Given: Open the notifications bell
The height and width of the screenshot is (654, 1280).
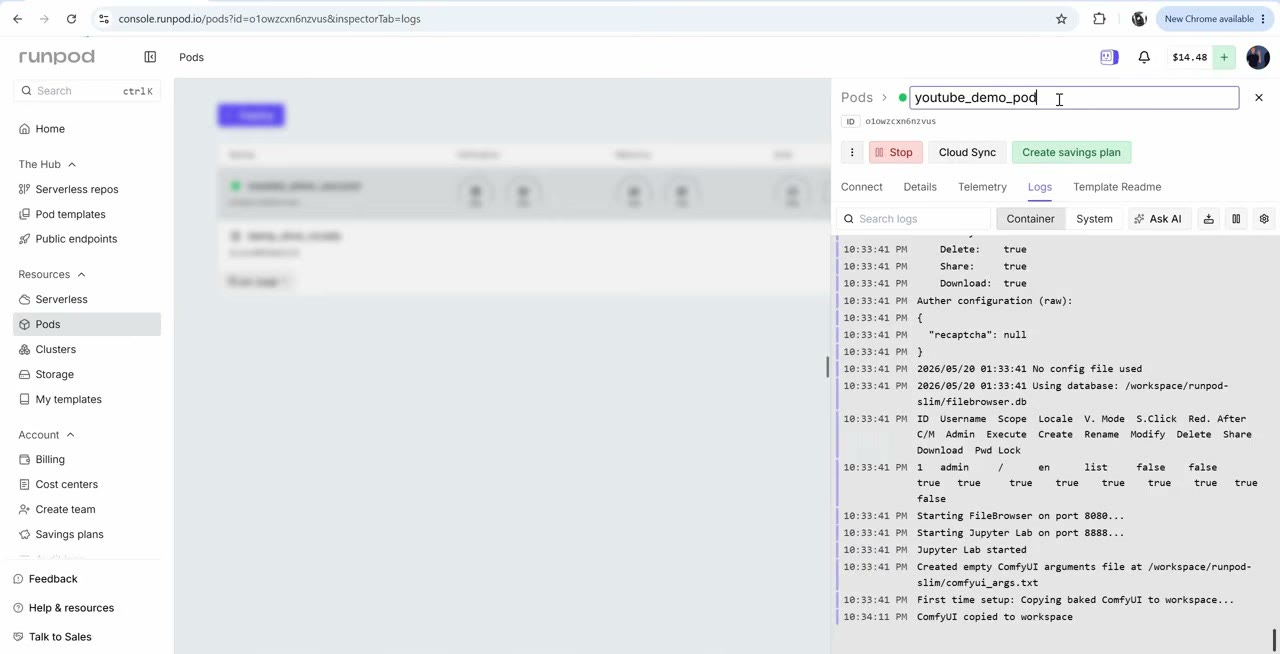Looking at the screenshot, I should click(1144, 57).
